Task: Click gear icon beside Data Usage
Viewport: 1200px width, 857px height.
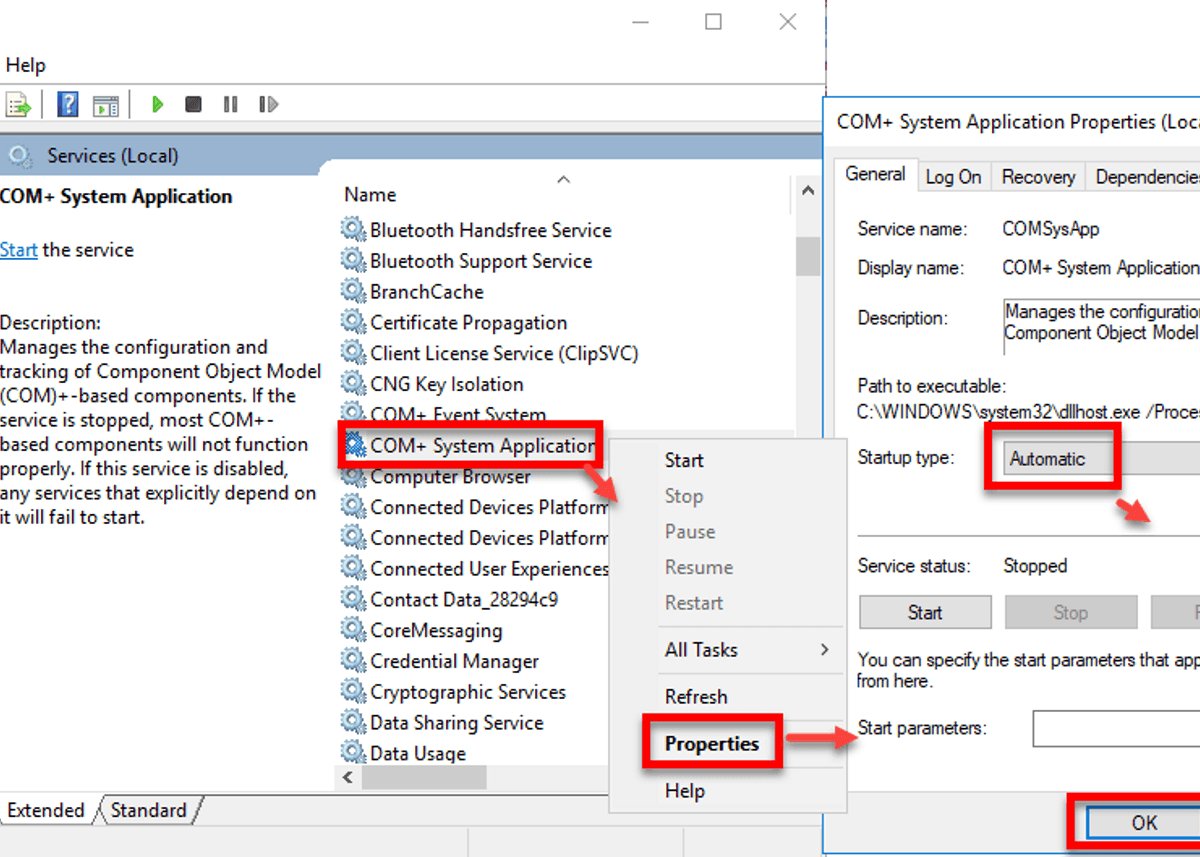Action: tap(354, 753)
